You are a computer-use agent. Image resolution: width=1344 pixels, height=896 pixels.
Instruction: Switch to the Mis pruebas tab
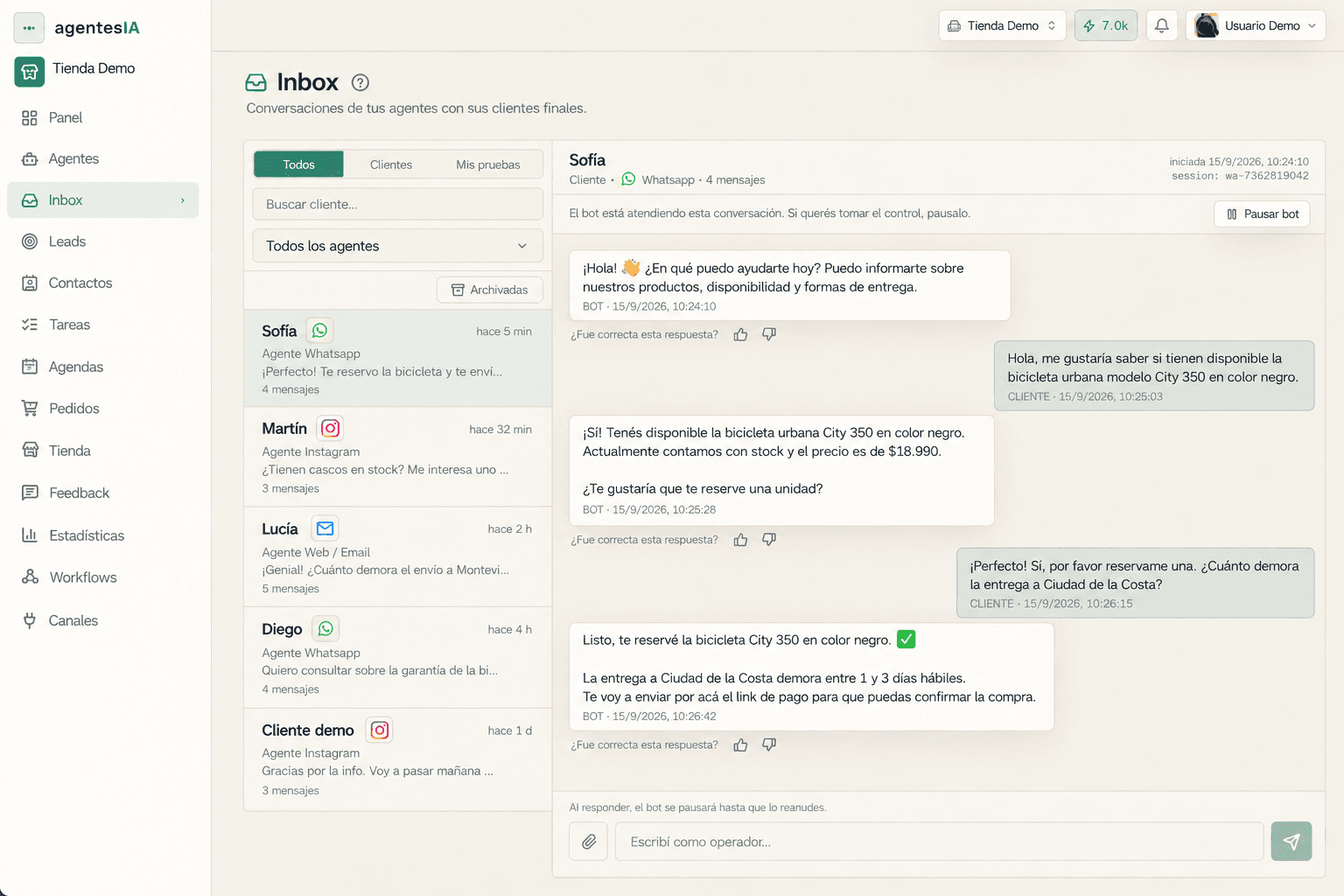[x=488, y=164]
